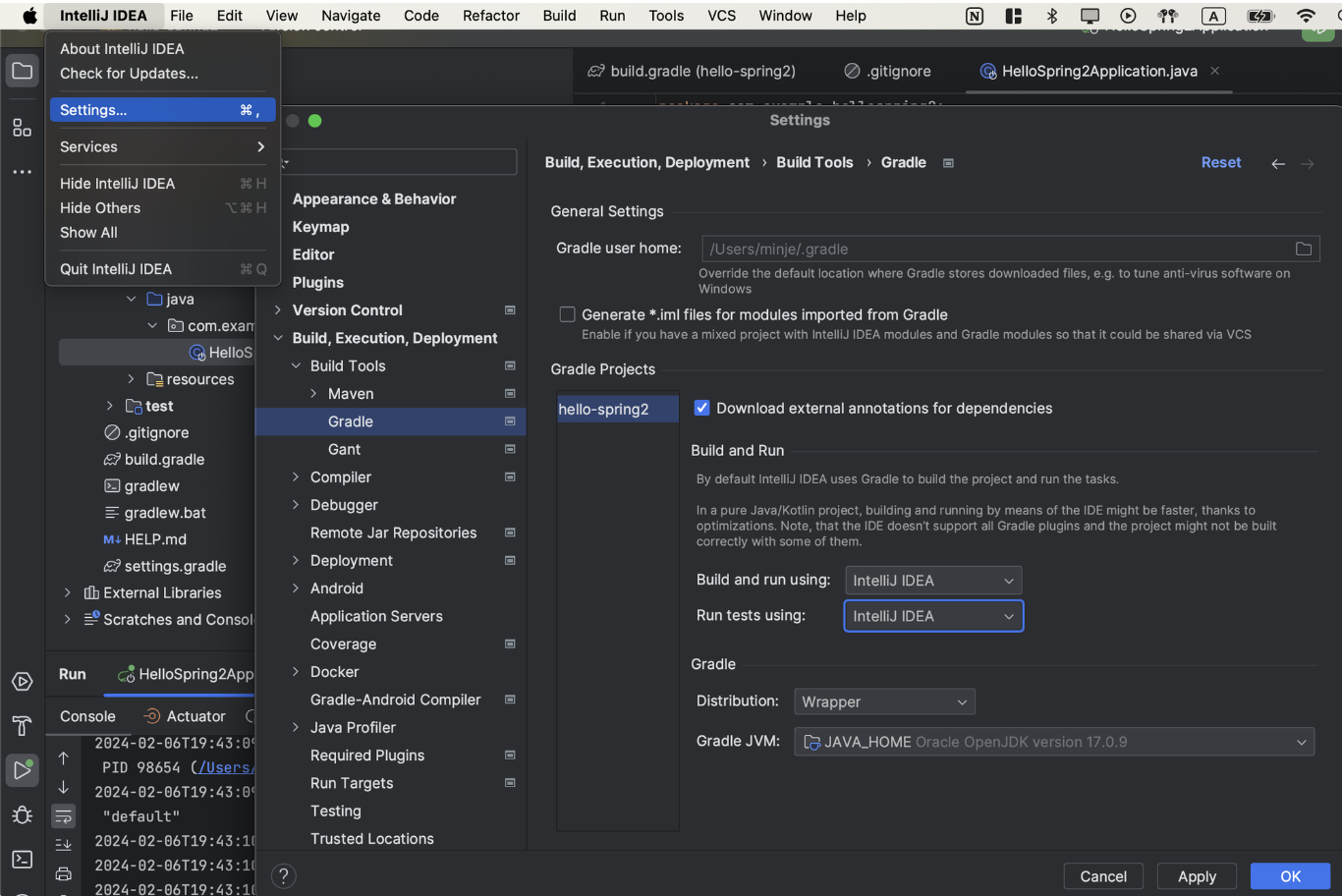Viewport: 1342px width, 896px height.
Task: Click the Bluetooth icon in menu bar
Action: 1052,16
